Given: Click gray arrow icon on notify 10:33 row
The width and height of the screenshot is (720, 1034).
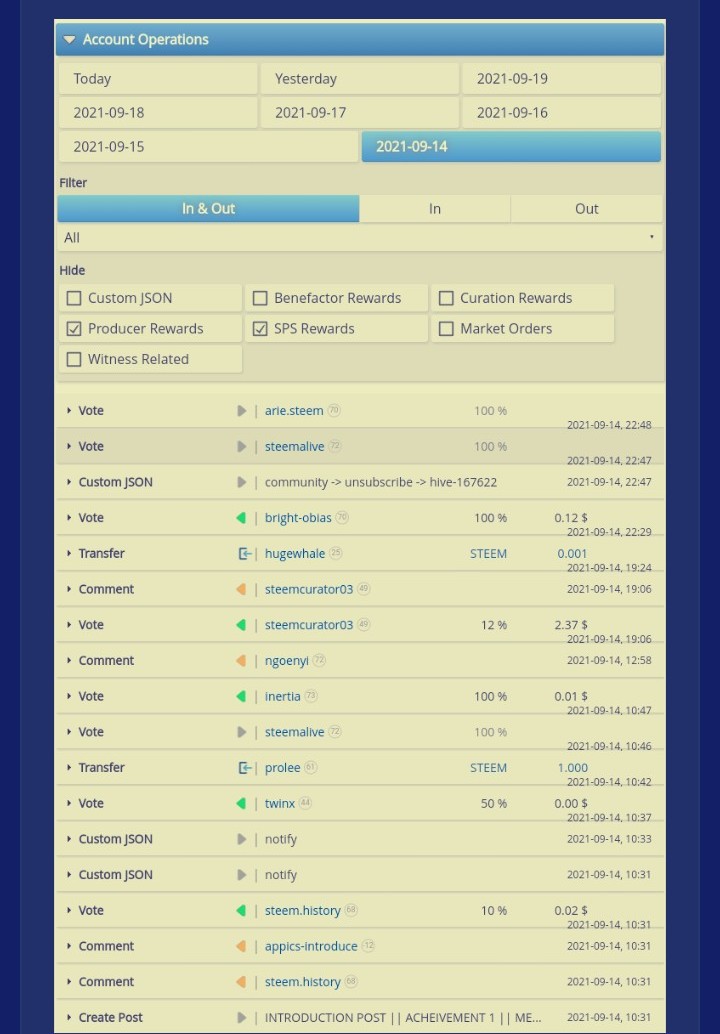Looking at the screenshot, I should [242, 839].
